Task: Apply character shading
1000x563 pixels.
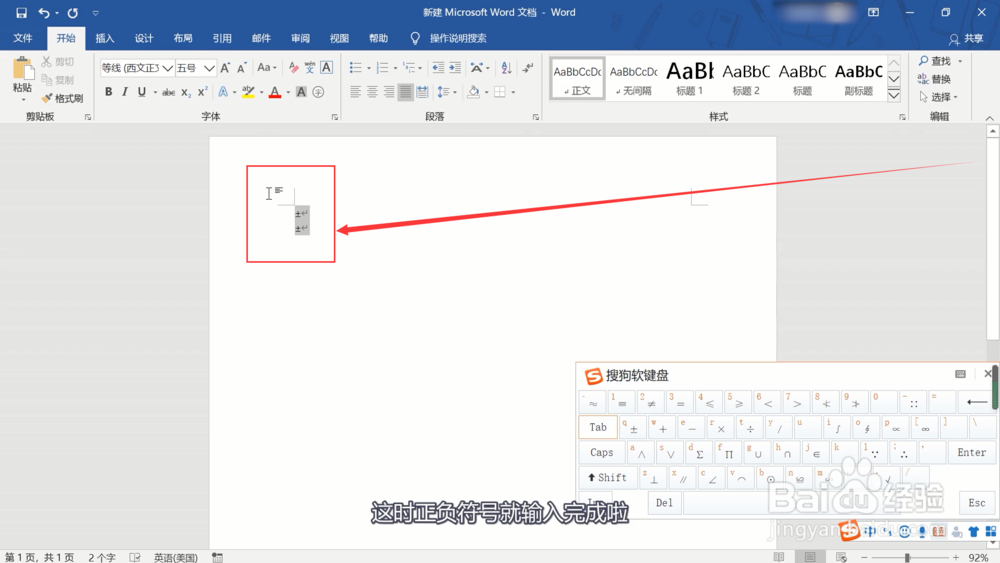Action: pyautogui.click(x=301, y=92)
